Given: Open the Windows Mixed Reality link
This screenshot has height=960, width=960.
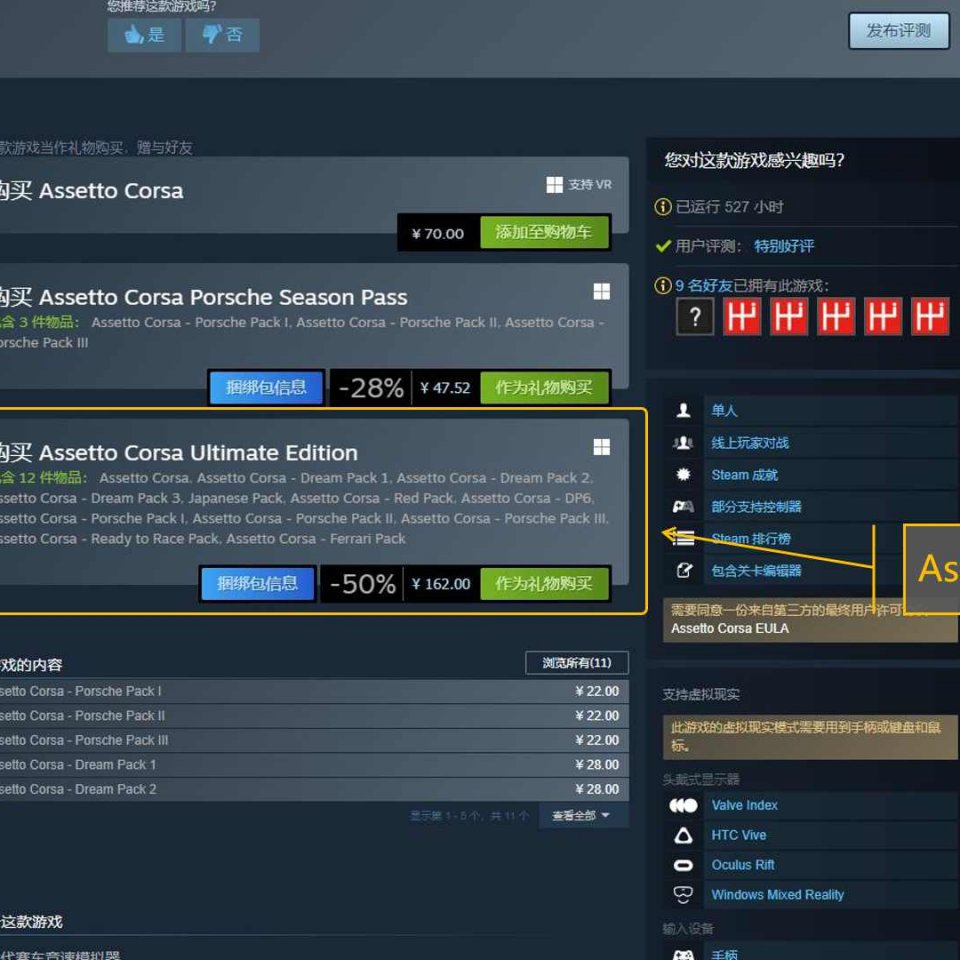Looking at the screenshot, I should coord(778,894).
